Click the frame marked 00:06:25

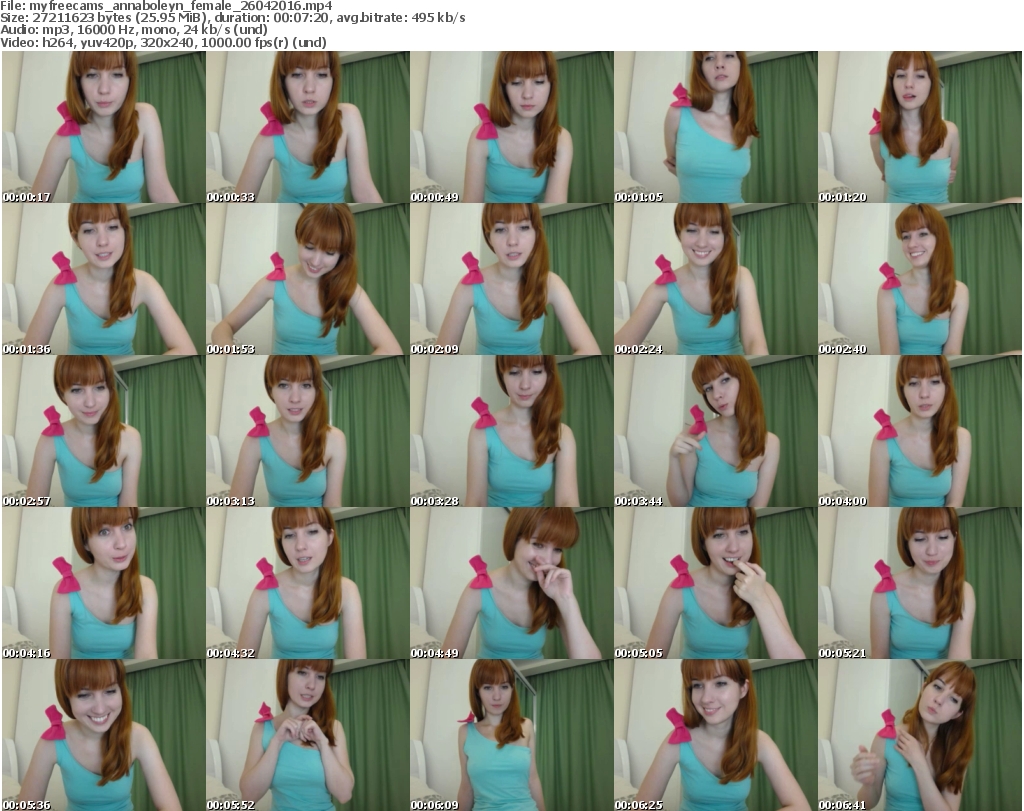click(715, 735)
